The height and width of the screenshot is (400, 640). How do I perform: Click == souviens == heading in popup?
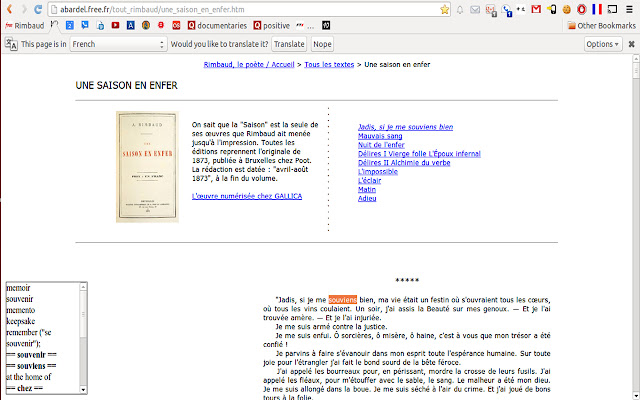point(31,366)
